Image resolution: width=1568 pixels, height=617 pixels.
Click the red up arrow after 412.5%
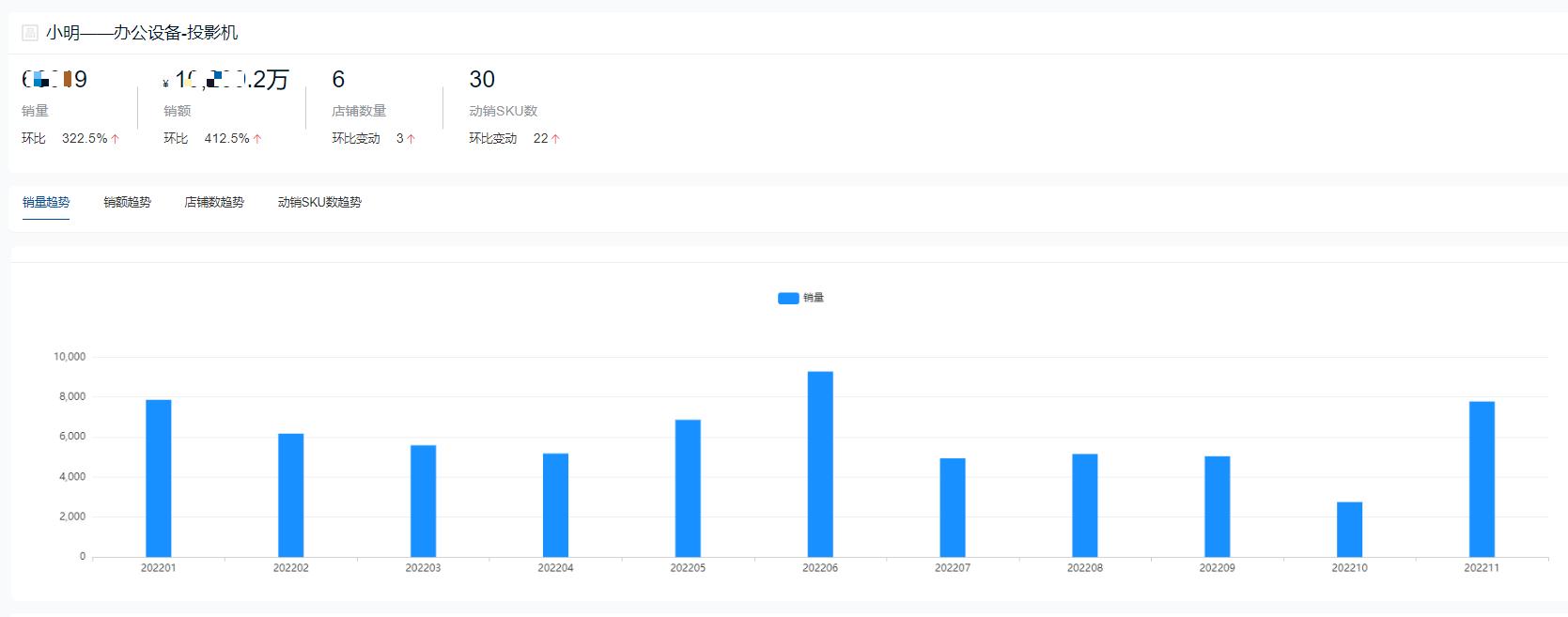click(x=257, y=139)
